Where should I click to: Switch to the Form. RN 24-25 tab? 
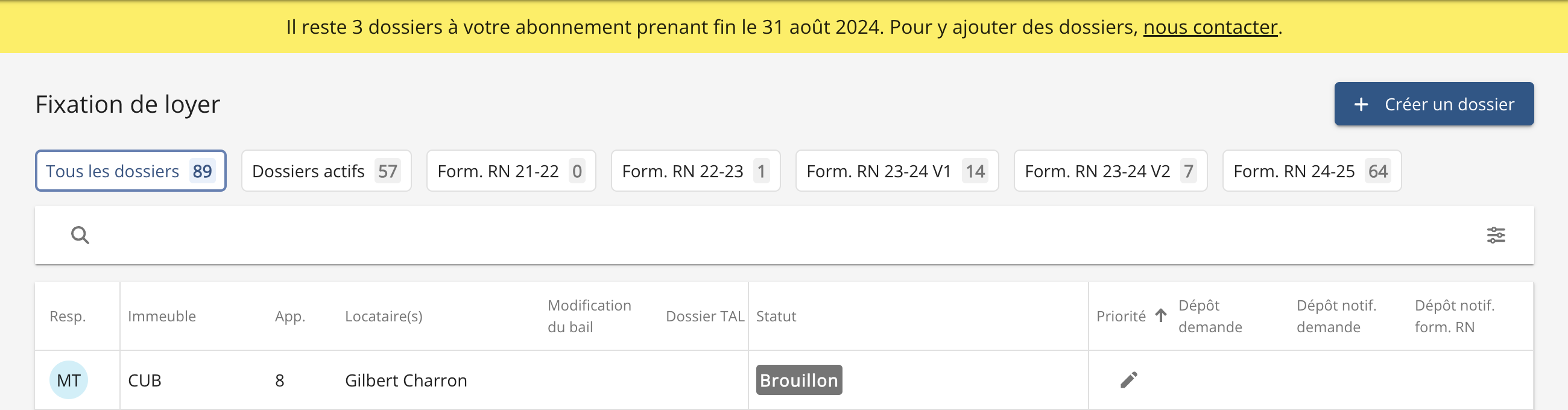tap(1312, 171)
